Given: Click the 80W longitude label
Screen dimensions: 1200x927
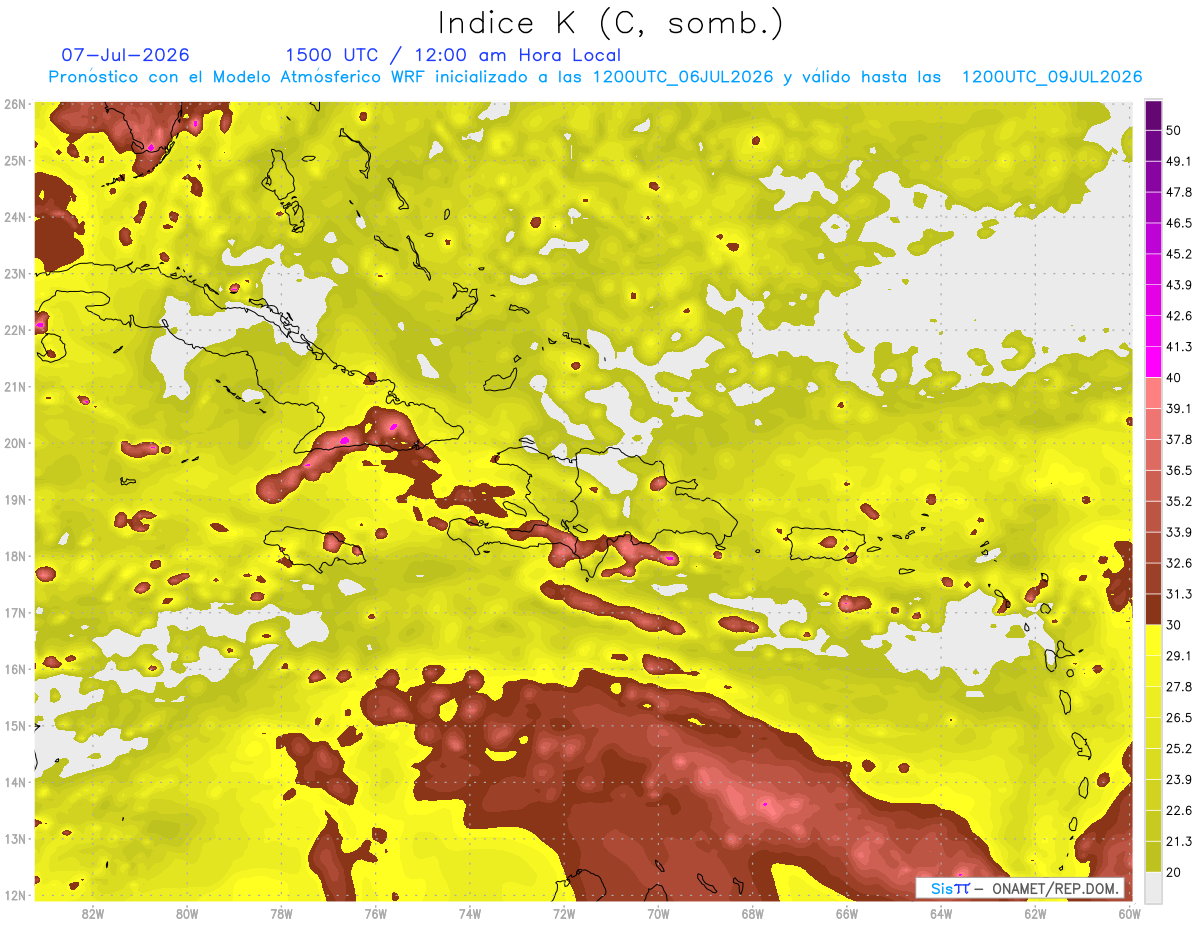Looking at the screenshot, I should 187,913.
